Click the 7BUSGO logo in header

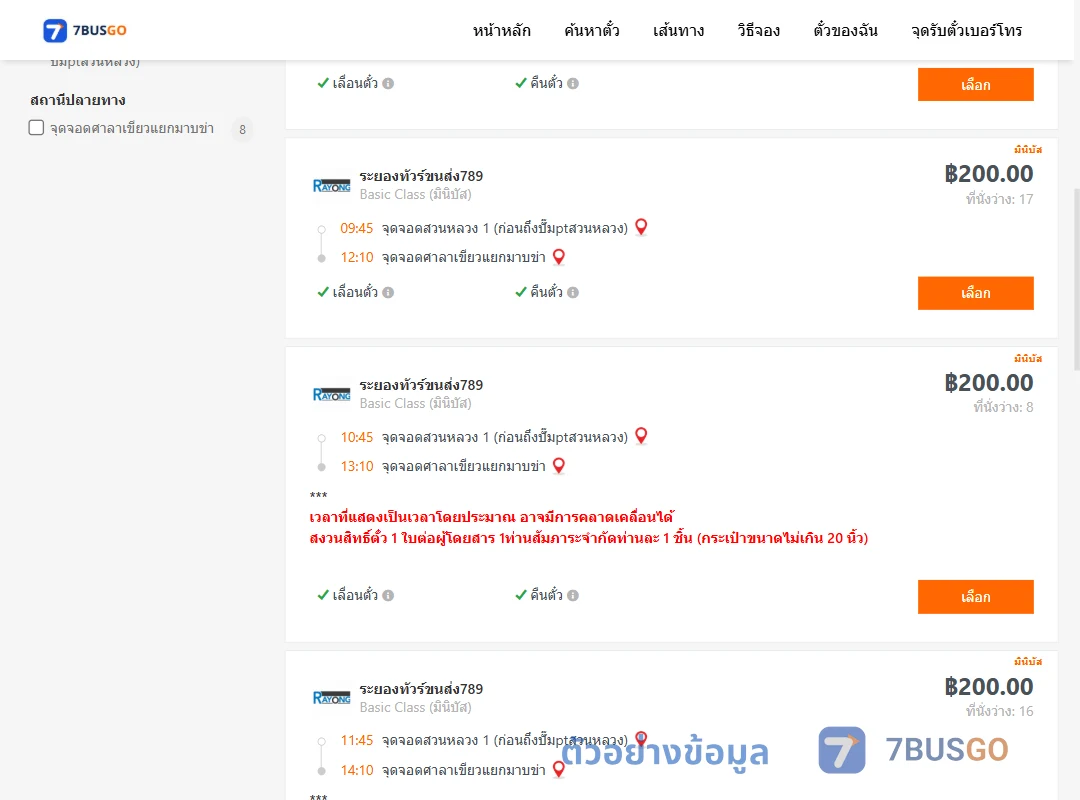coord(85,30)
